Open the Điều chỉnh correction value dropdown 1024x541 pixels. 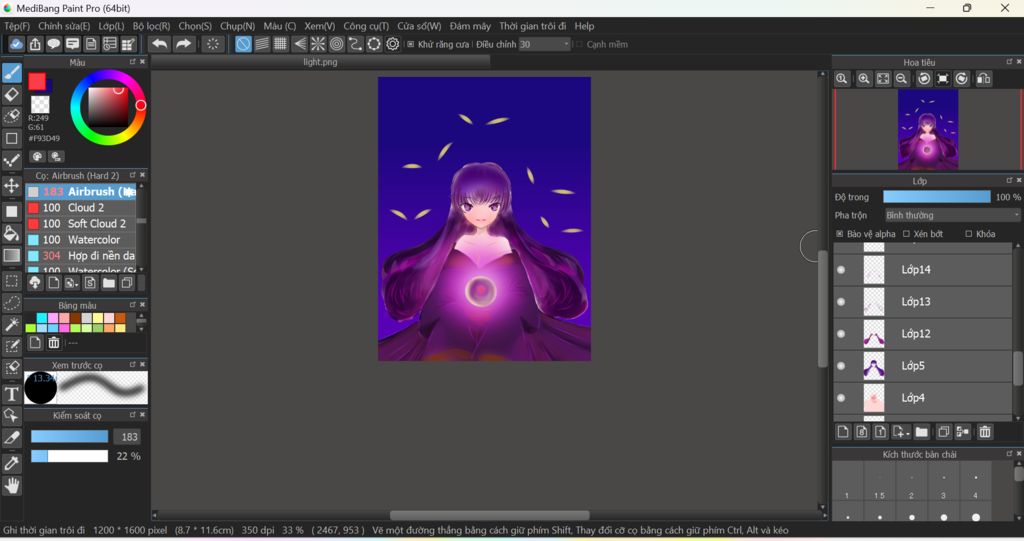pos(566,44)
